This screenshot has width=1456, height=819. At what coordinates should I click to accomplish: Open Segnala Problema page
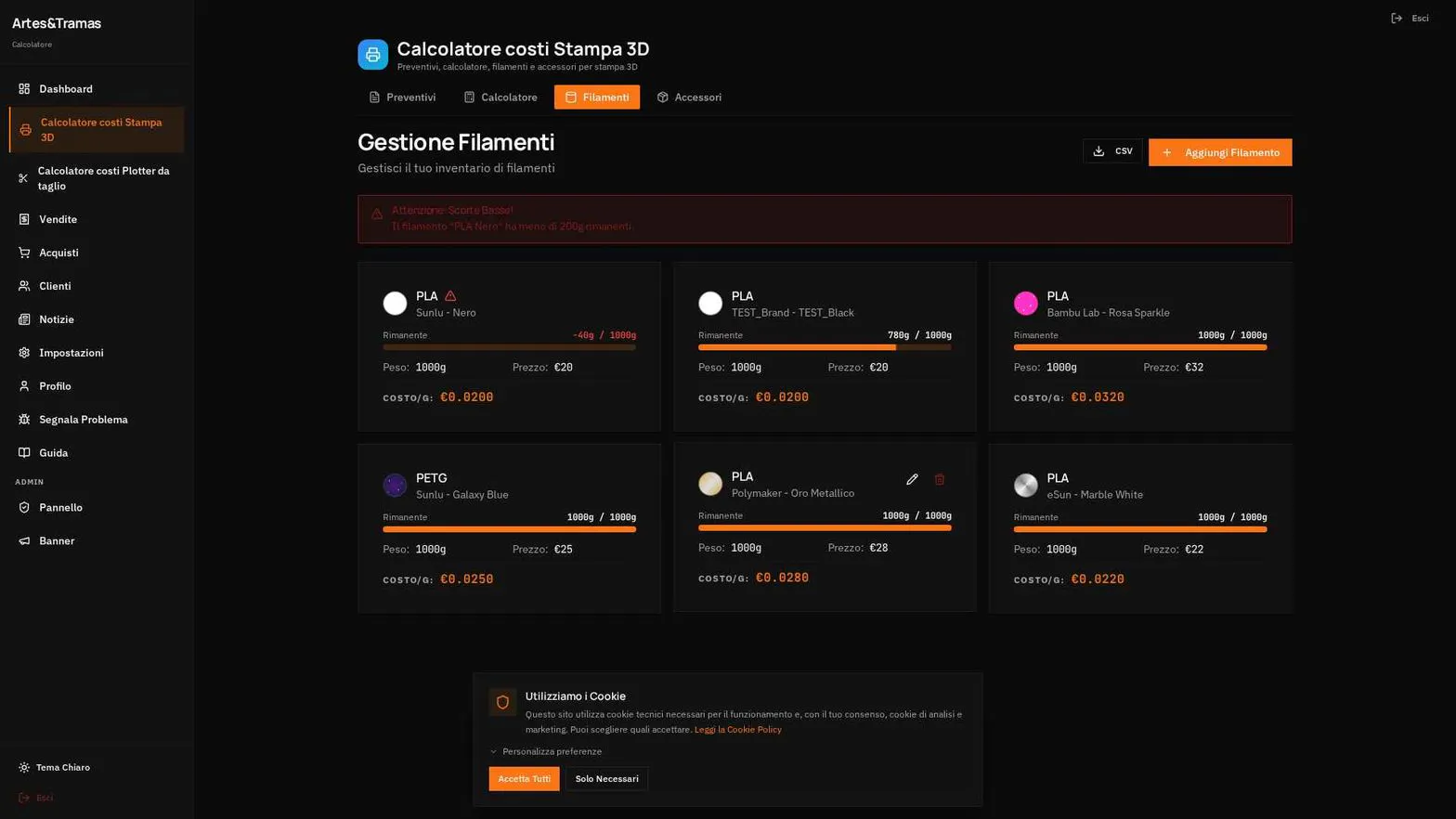(x=97, y=420)
